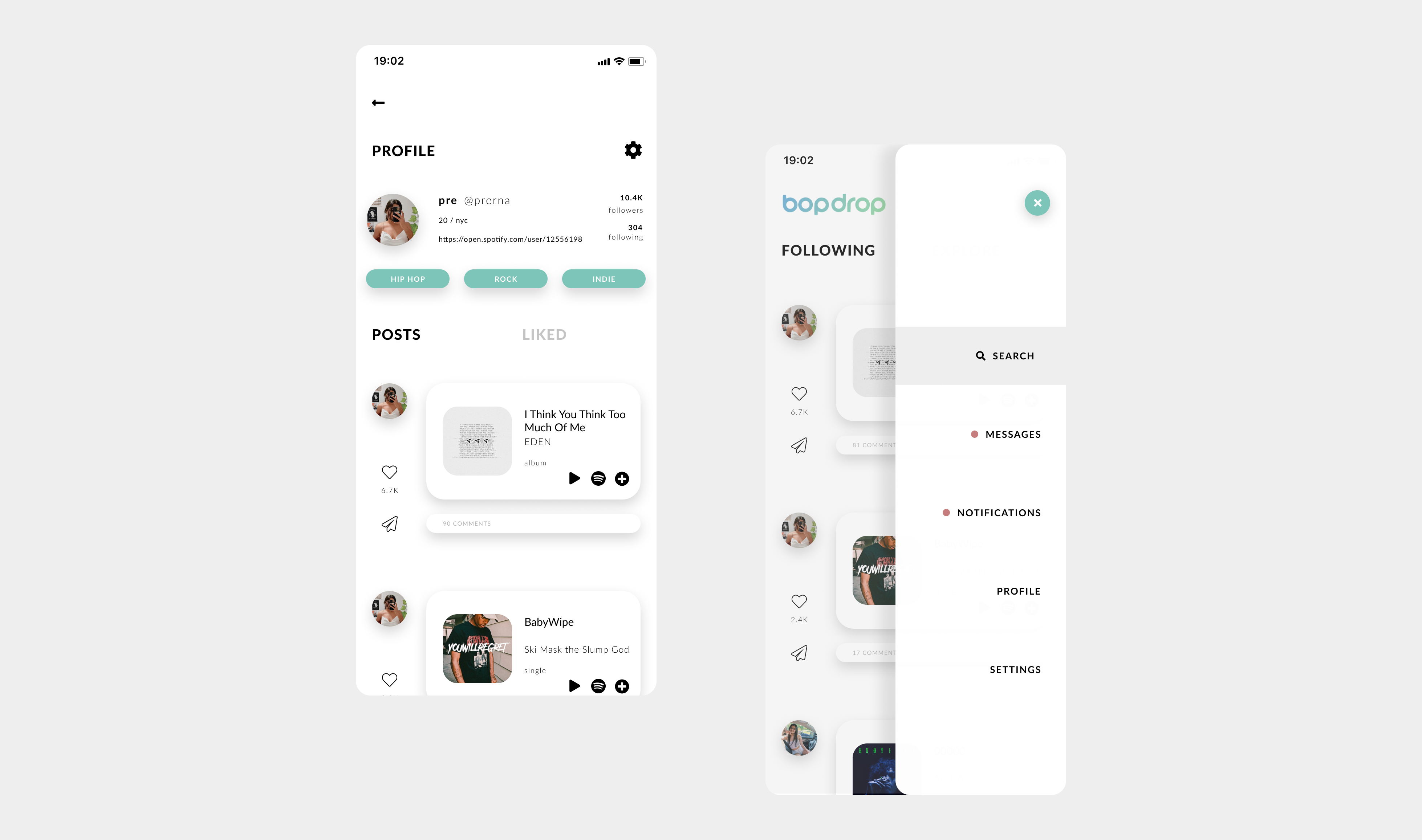Screen dimensions: 1422x840
Task: Tap the play button on BabyWipe track
Action: [x=575, y=686]
